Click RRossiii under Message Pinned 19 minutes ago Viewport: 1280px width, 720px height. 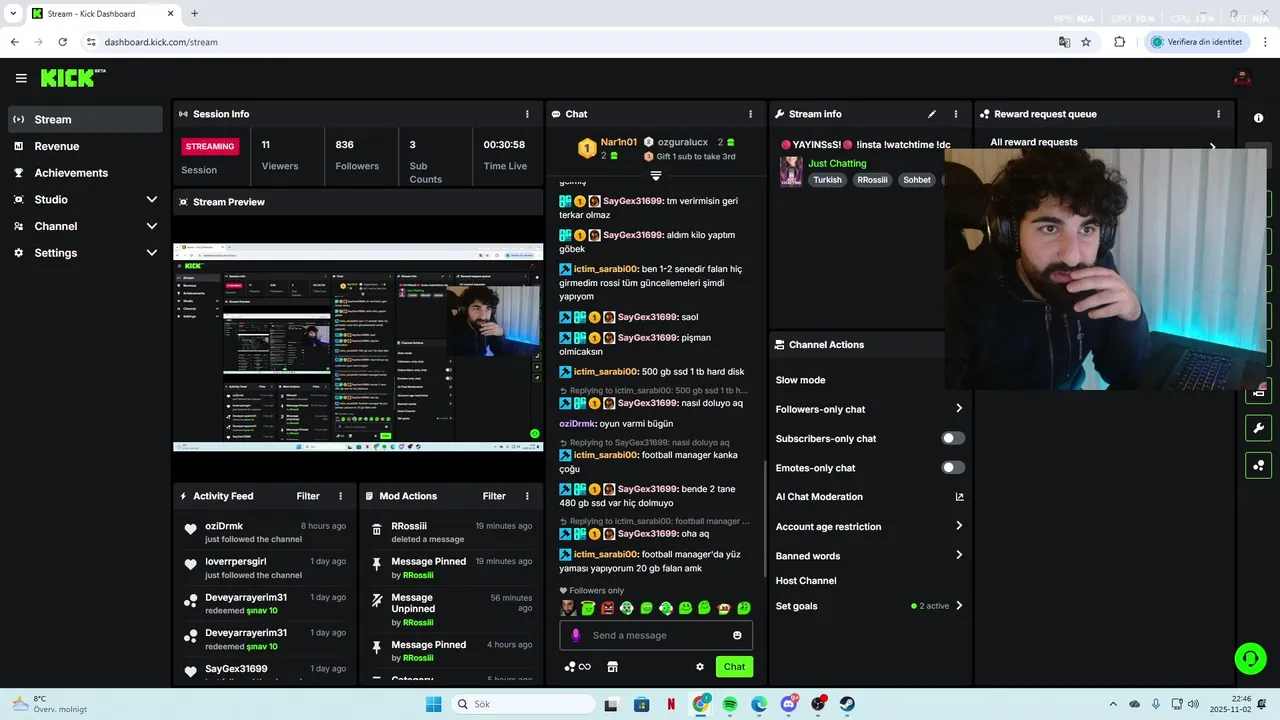(418, 575)
